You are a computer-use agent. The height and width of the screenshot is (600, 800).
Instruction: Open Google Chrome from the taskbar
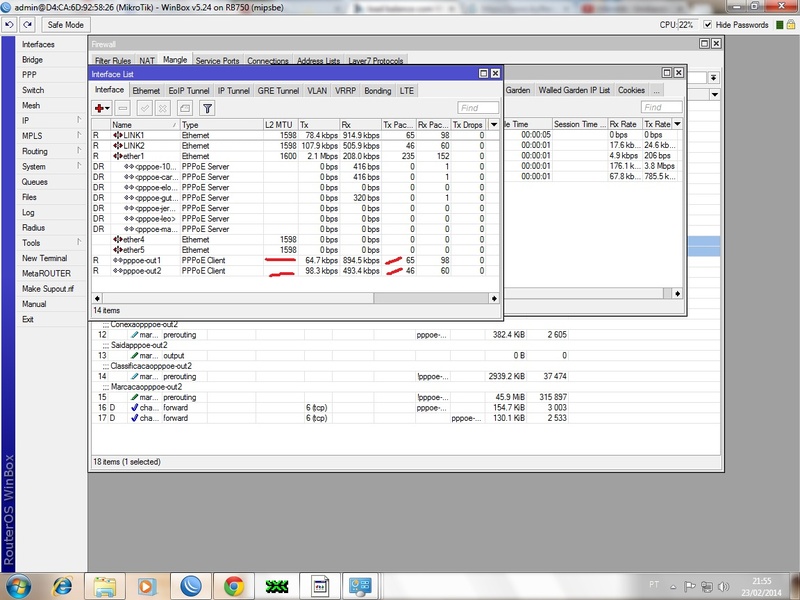point(233,585)
